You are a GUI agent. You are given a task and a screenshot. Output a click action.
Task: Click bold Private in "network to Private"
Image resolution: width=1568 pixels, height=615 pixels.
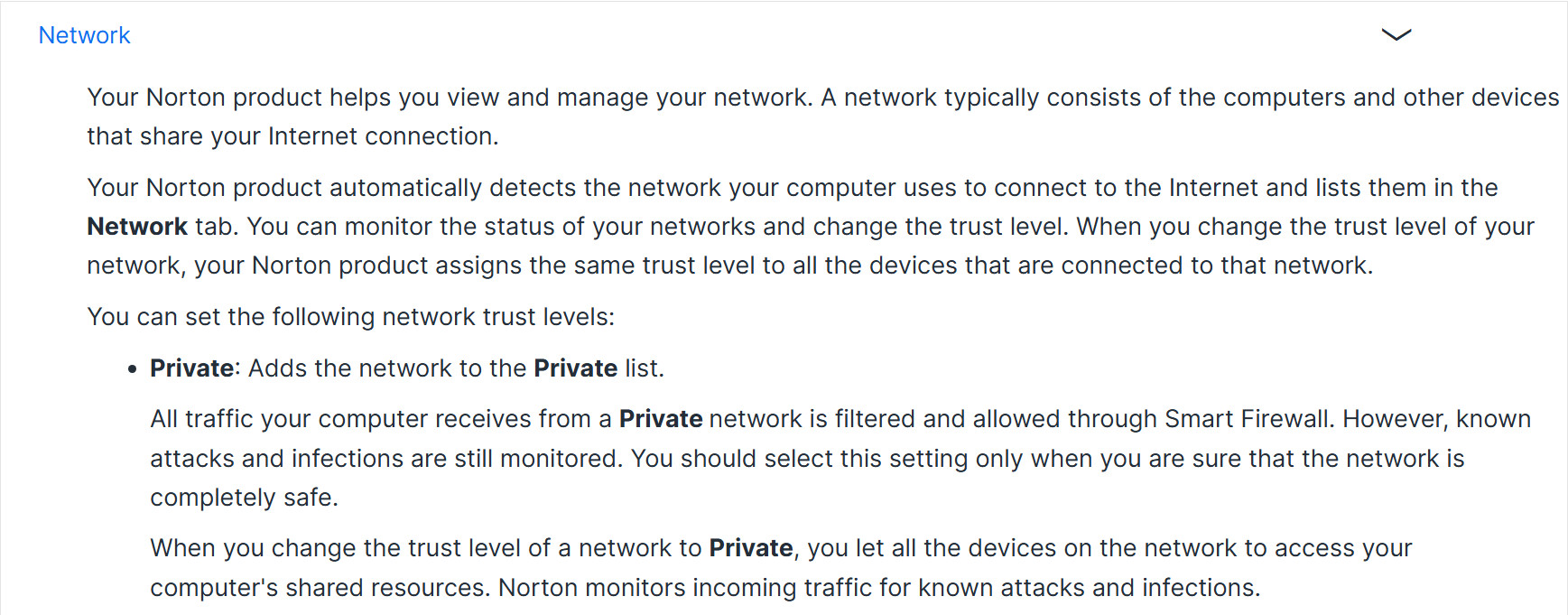(x=751, y=548)
